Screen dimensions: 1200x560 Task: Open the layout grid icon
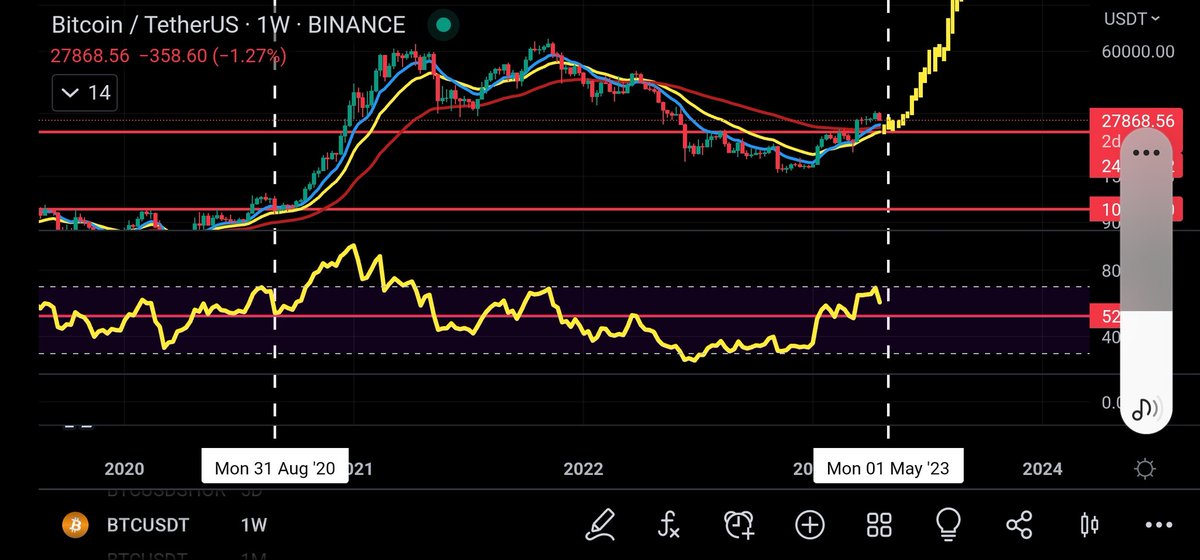click(x=879, y=523)
